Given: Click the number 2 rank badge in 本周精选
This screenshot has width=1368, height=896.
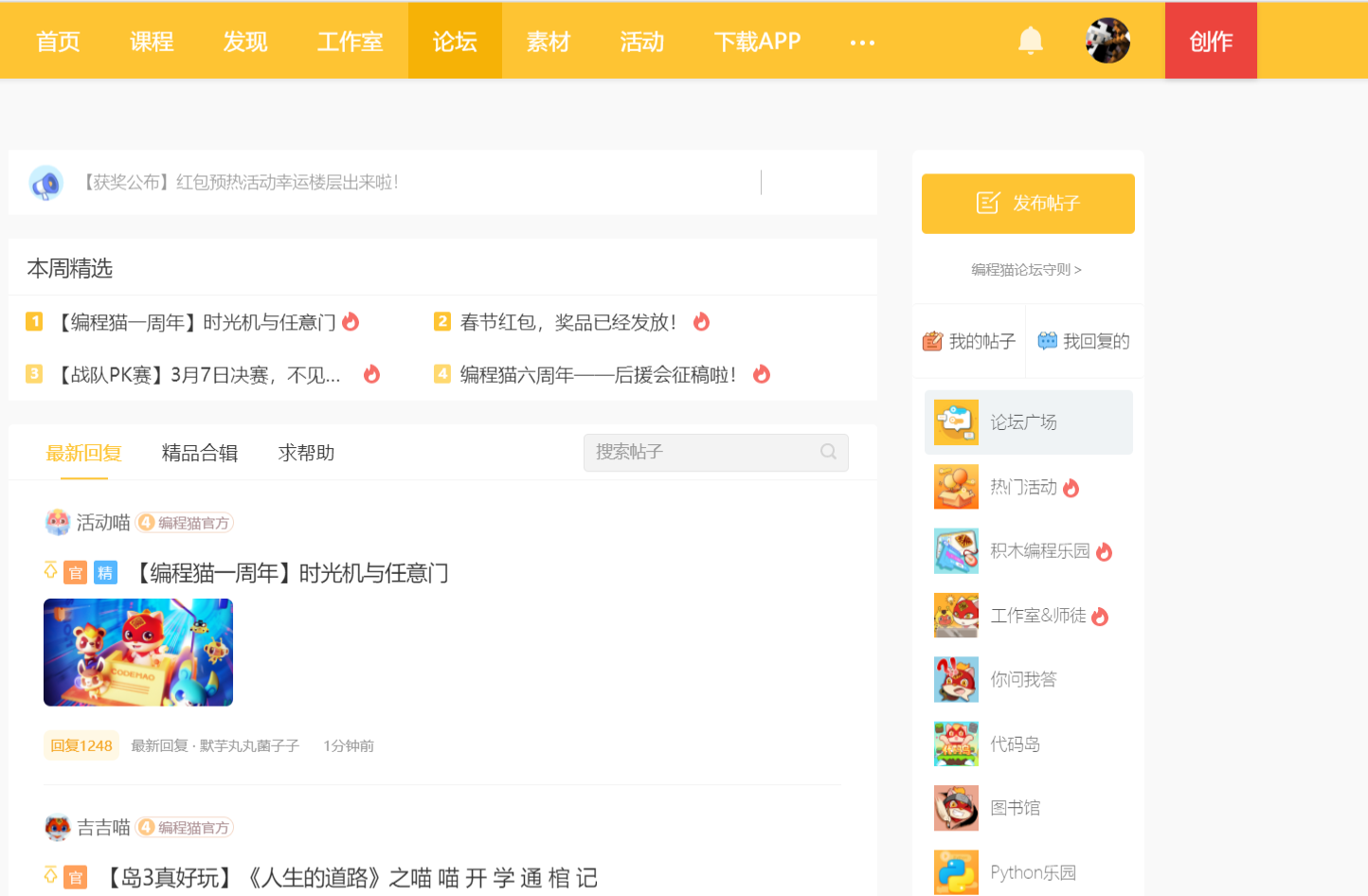Looking at the screenshot, I should [442, 322].
